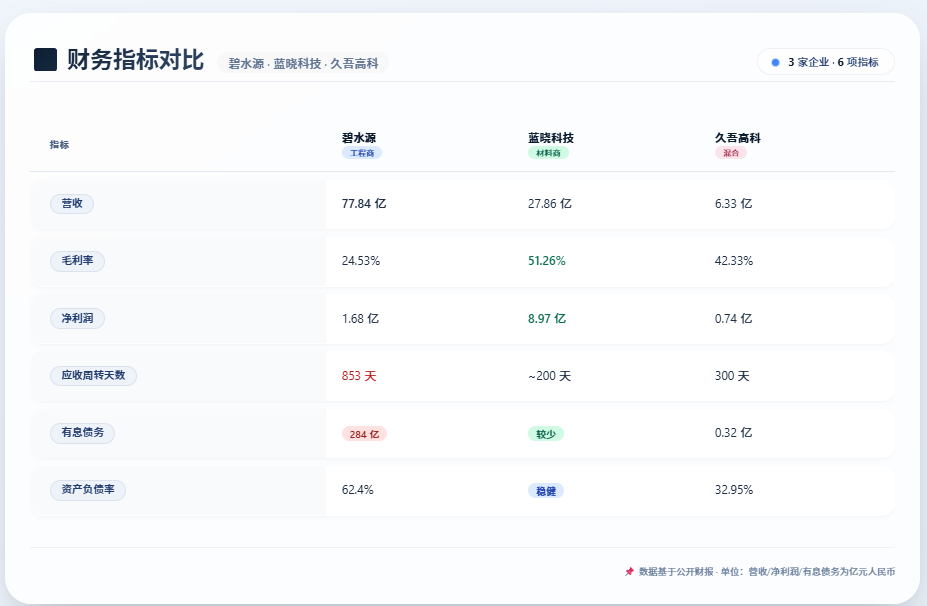Click the red 853 天 value
This screenshot has width=927, height=606.
click(x=359, y=376)
